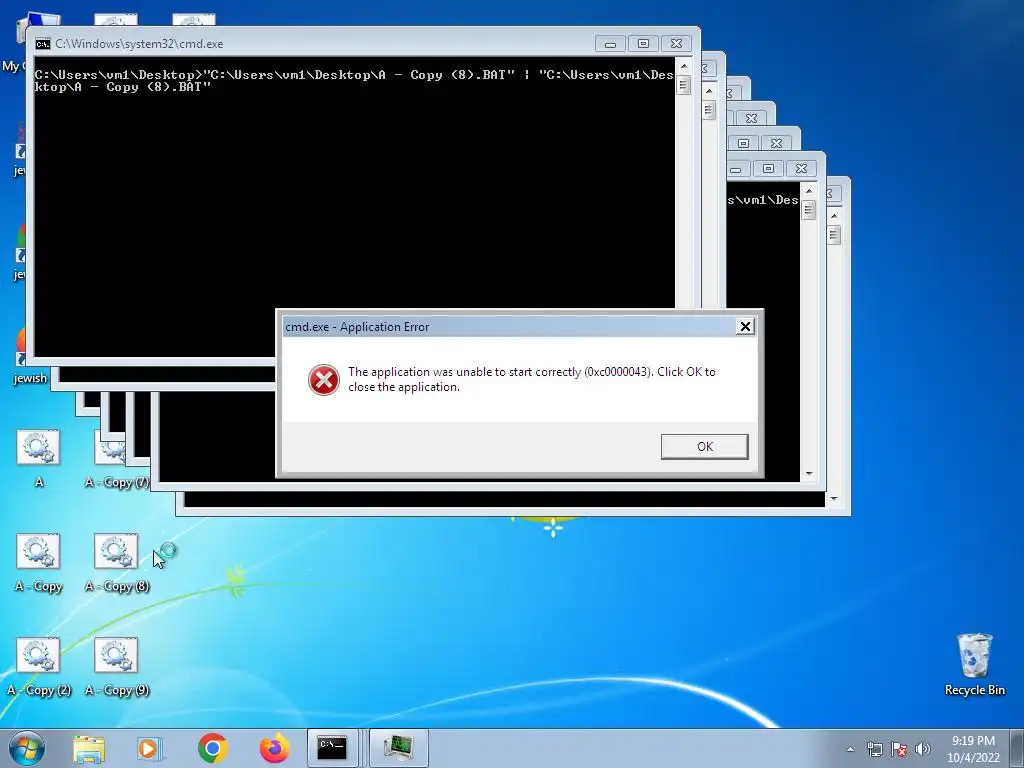Open Windows Explorer from the taskbar
Viewport: 1024px width, 768px height.
coord(89,748)
